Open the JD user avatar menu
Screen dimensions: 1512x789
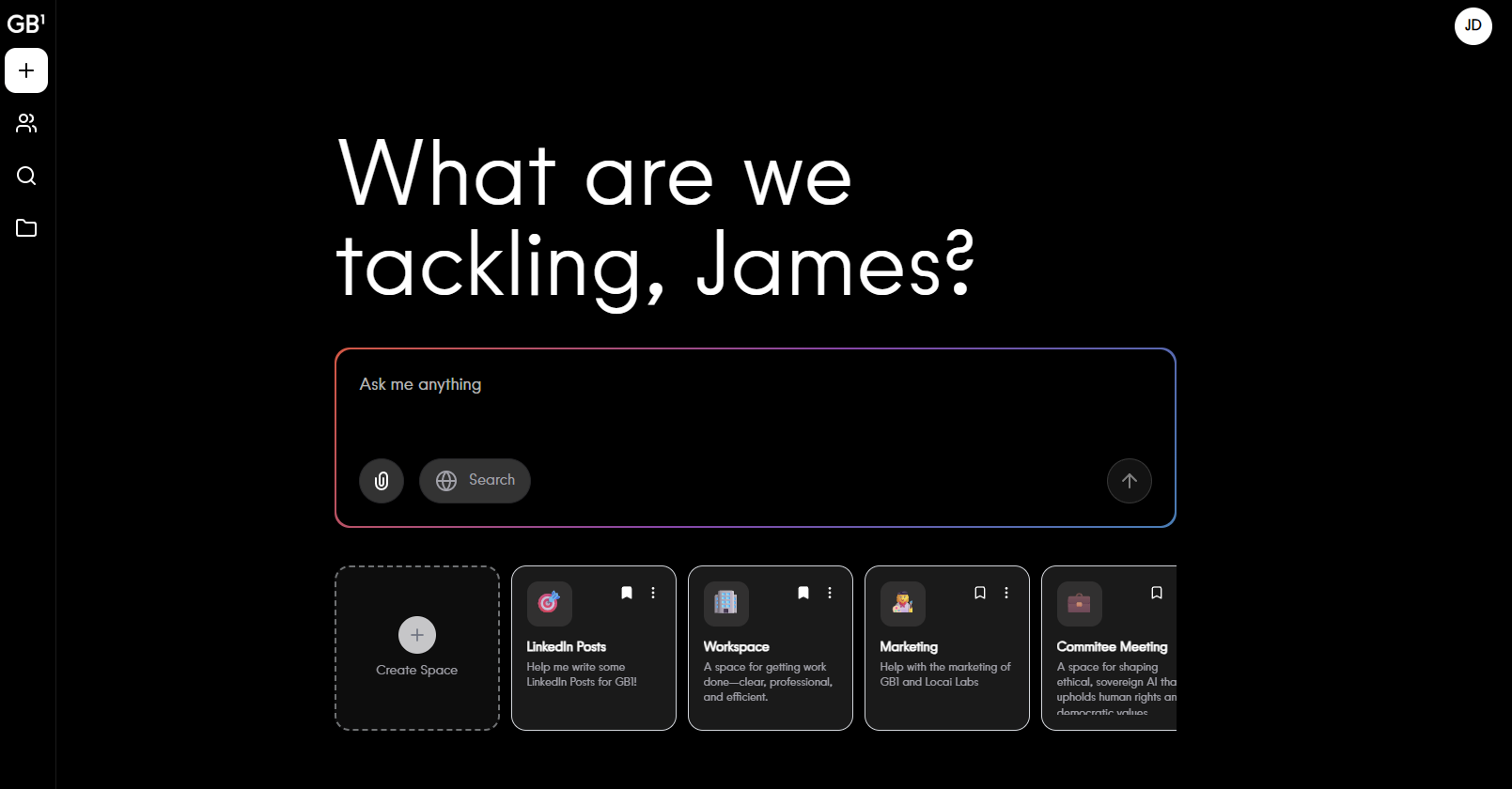click(x=1473, y=25)
